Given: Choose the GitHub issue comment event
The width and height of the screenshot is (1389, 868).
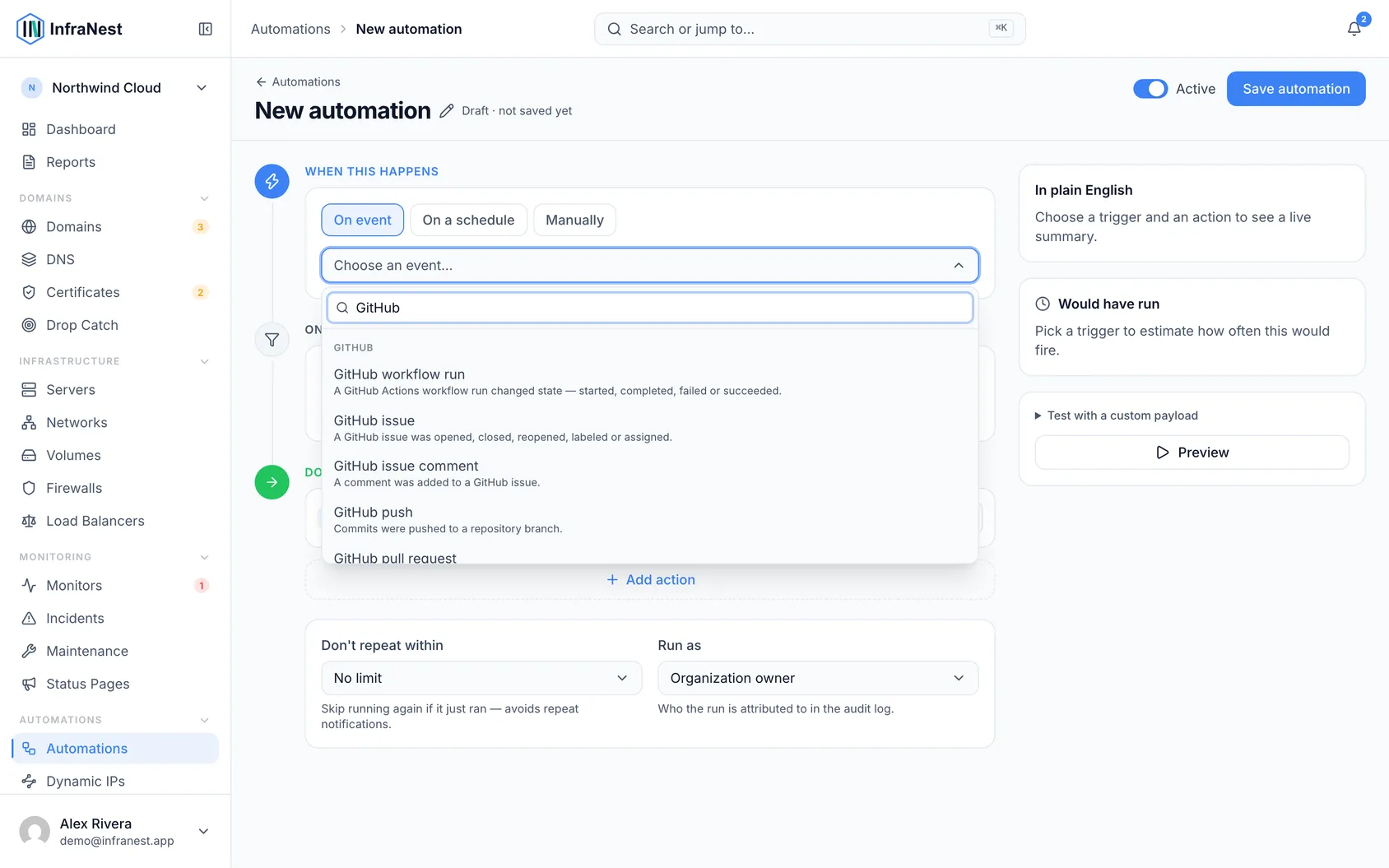Looking at the screenshot, I should click(x=649, y=473).
